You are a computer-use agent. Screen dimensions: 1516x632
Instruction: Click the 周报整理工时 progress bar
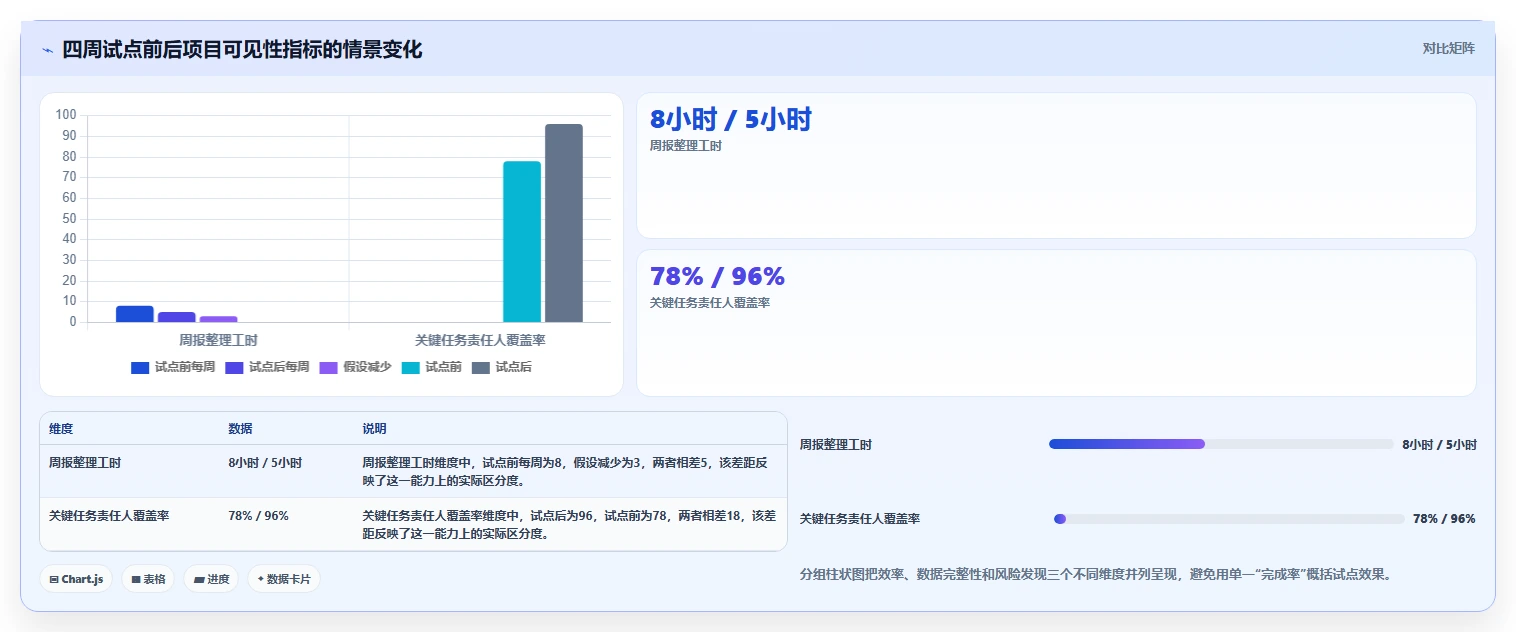click(1221, 444)
